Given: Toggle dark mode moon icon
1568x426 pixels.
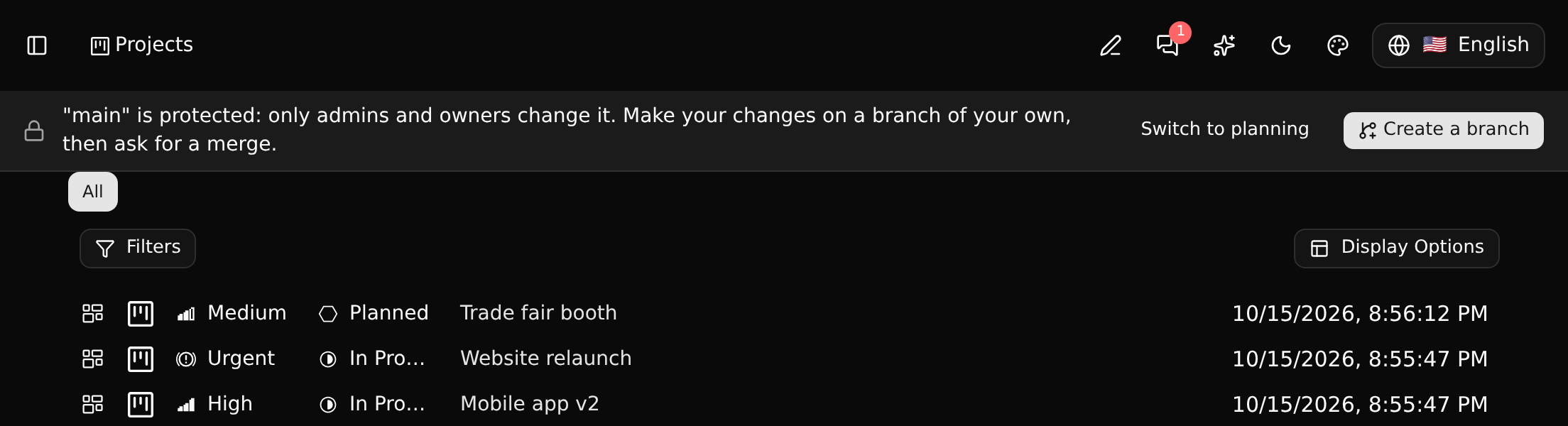Looking at the screenshot, I should click(1281, 45).
